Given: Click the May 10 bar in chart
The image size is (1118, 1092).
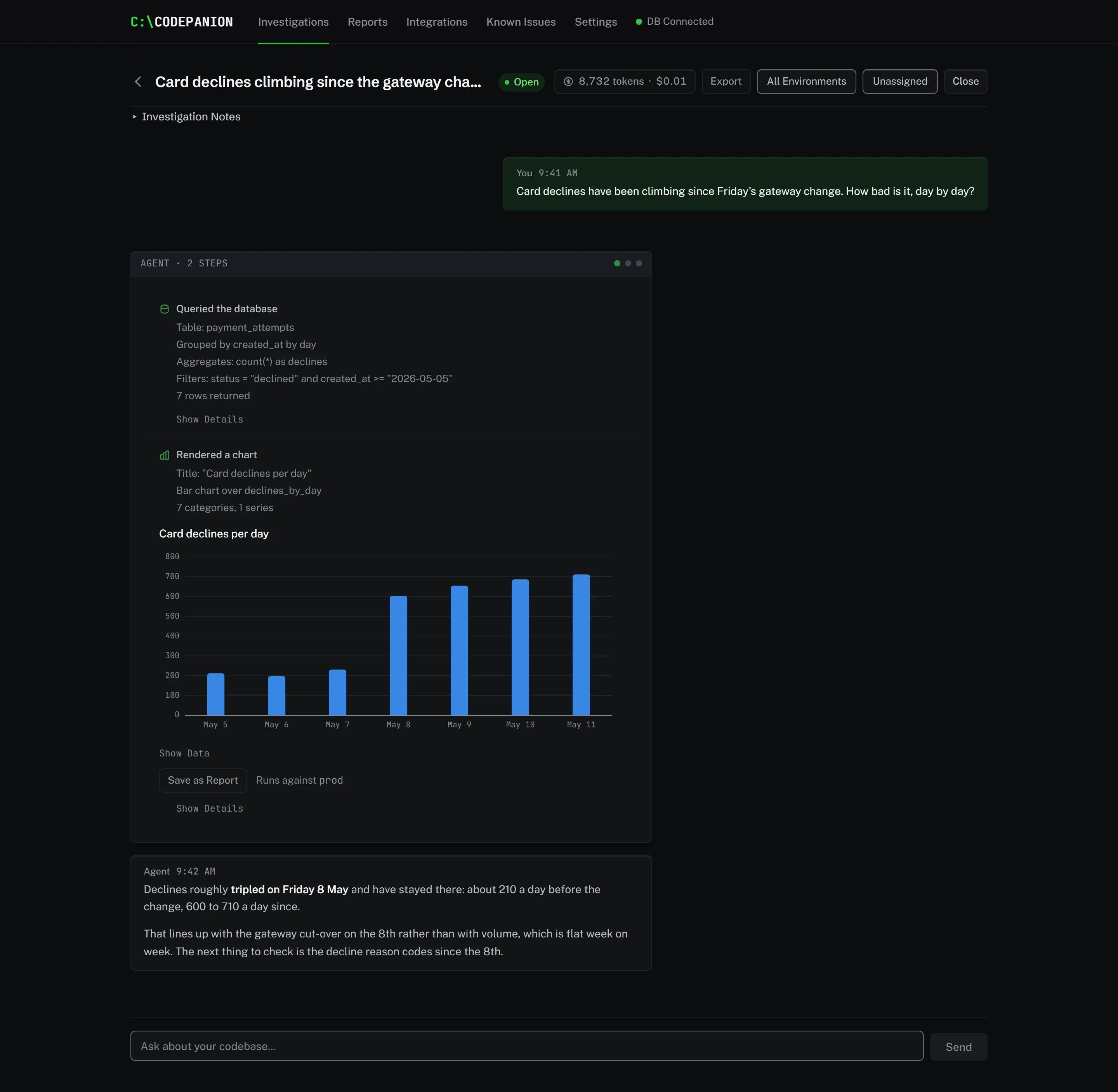Looking at the screenshot, I should (x=521, y=647).
